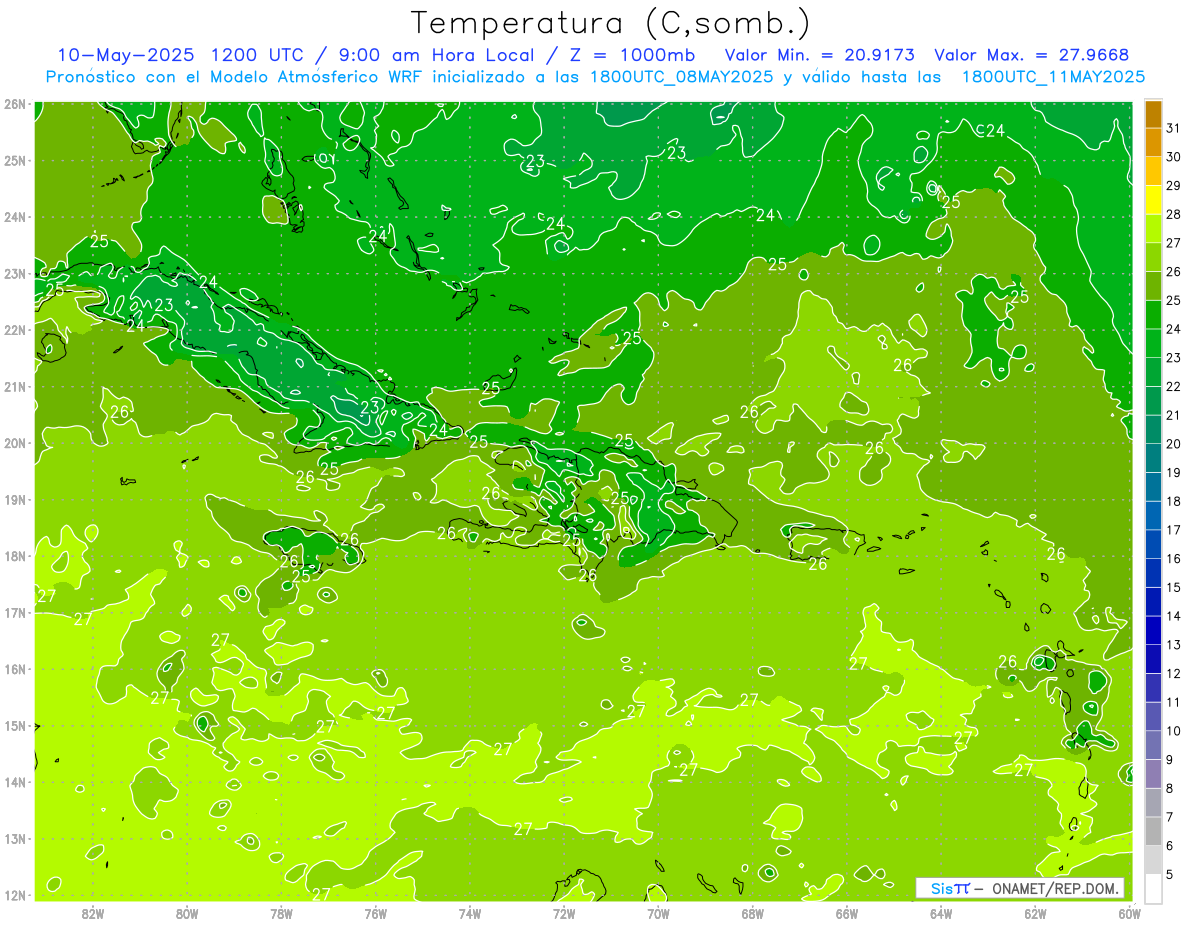Image resolution: width=1200 pixels, height=927 pixels.
Task: Select the gray swatch between legend 6 and 7
Action: coord(1153,830)
